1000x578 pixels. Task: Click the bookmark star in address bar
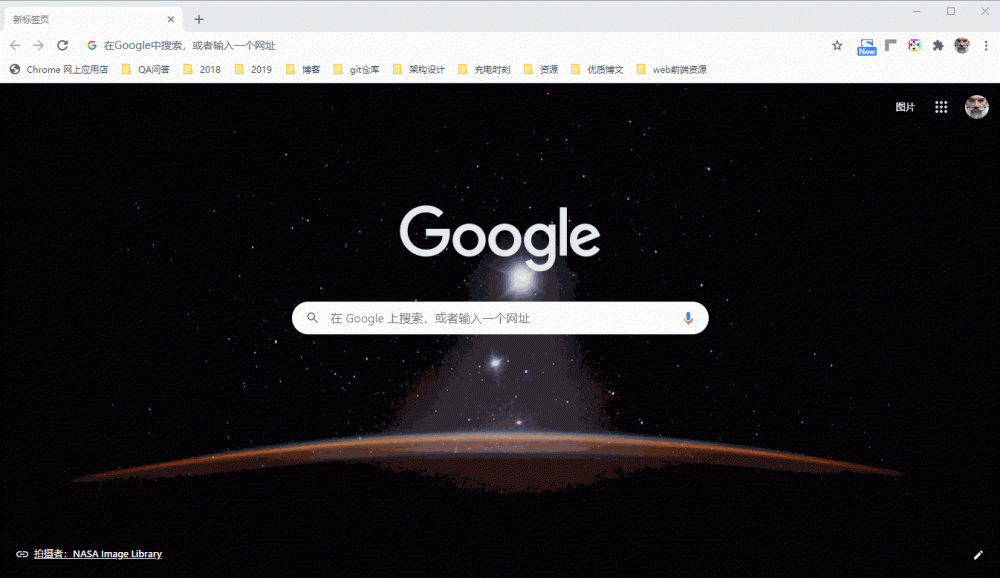[836, 45]
